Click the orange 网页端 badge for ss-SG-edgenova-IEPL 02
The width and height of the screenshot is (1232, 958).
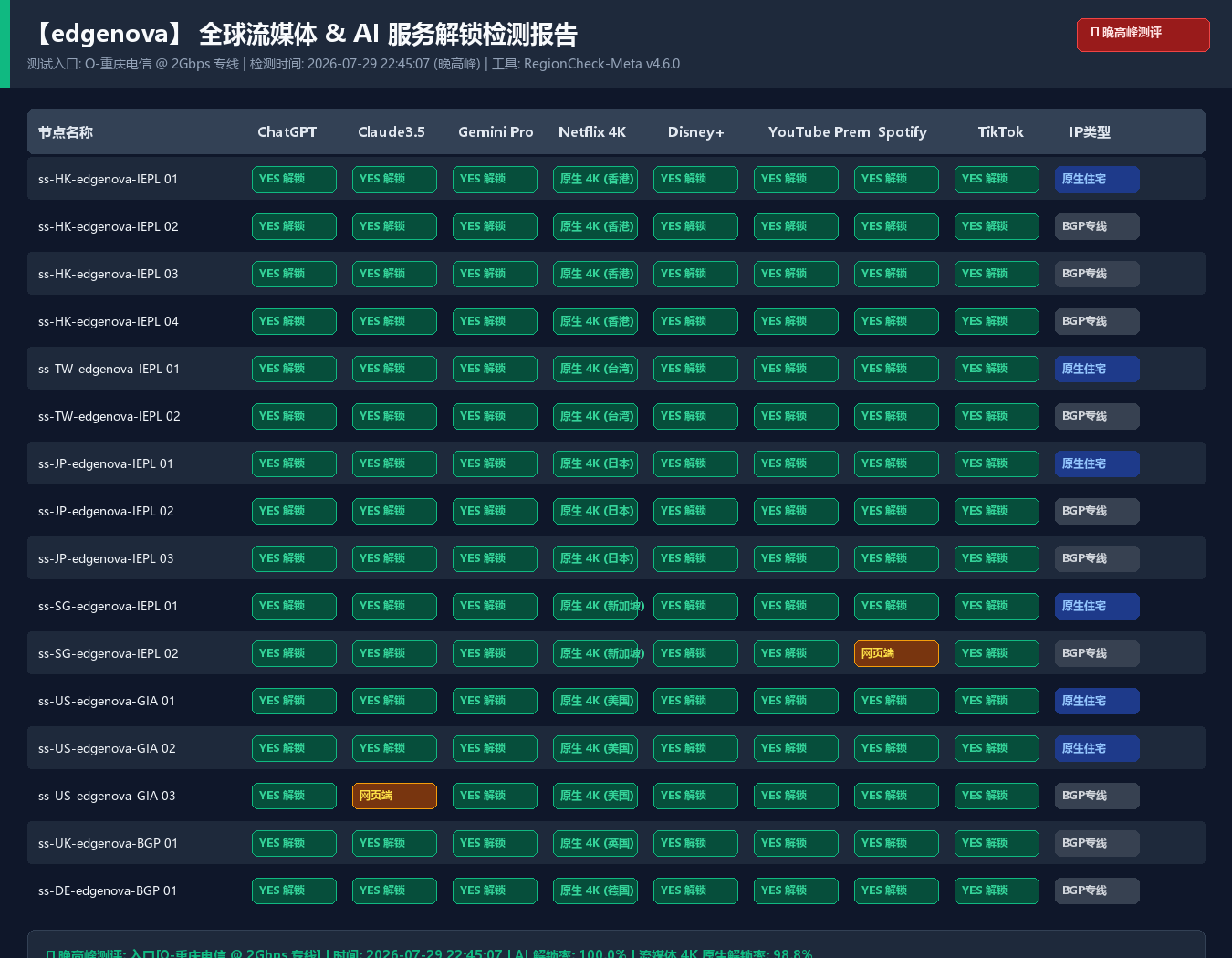pyautogui.click(x=896, y=653)
